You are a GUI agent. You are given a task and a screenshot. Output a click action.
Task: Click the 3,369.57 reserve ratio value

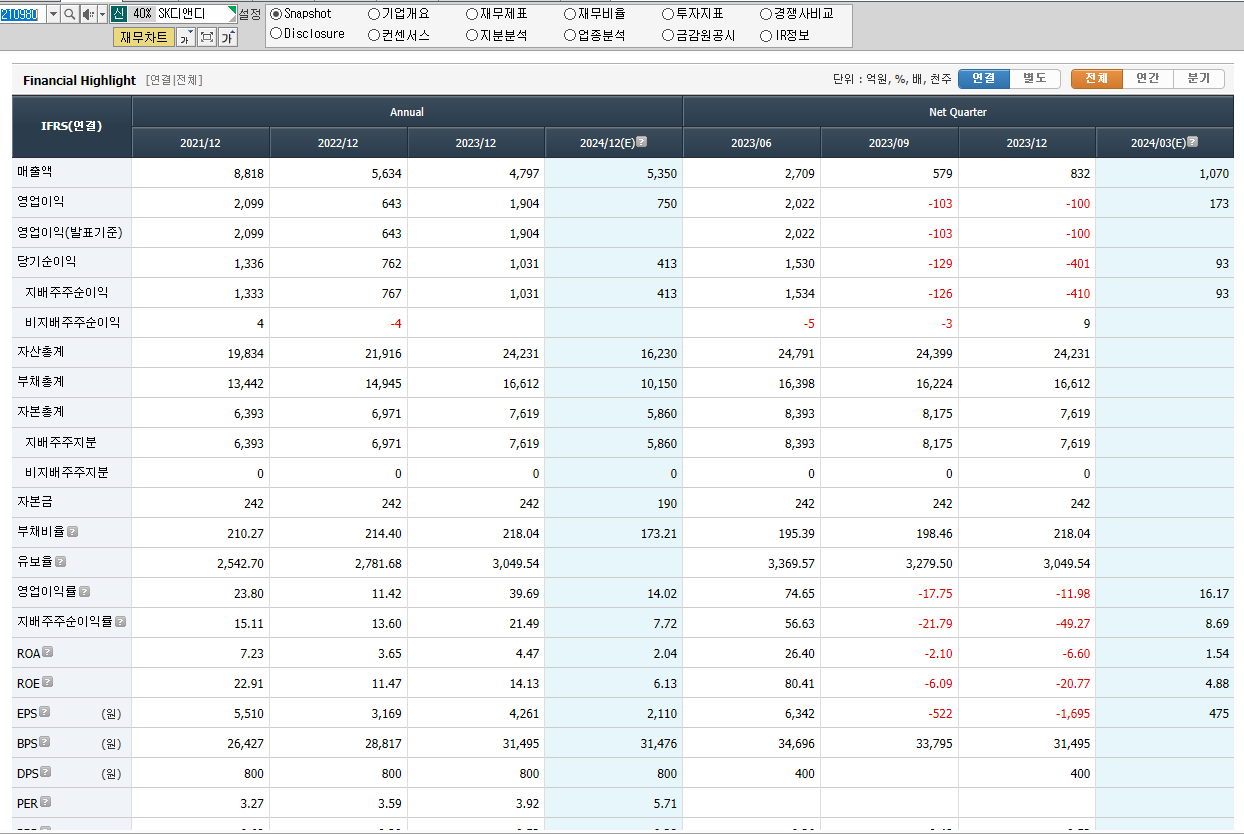coord(791,564)
